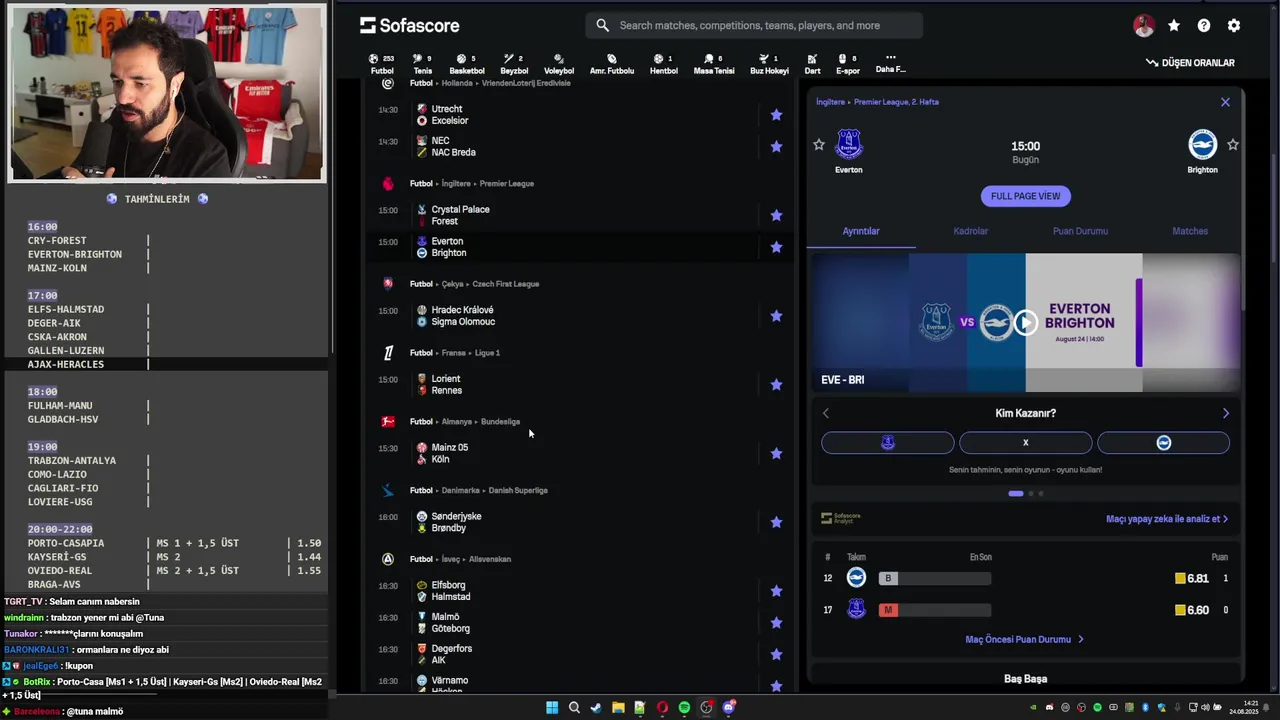Open favorites star in header
The image size is (1280, 720).
(1174, 26)
